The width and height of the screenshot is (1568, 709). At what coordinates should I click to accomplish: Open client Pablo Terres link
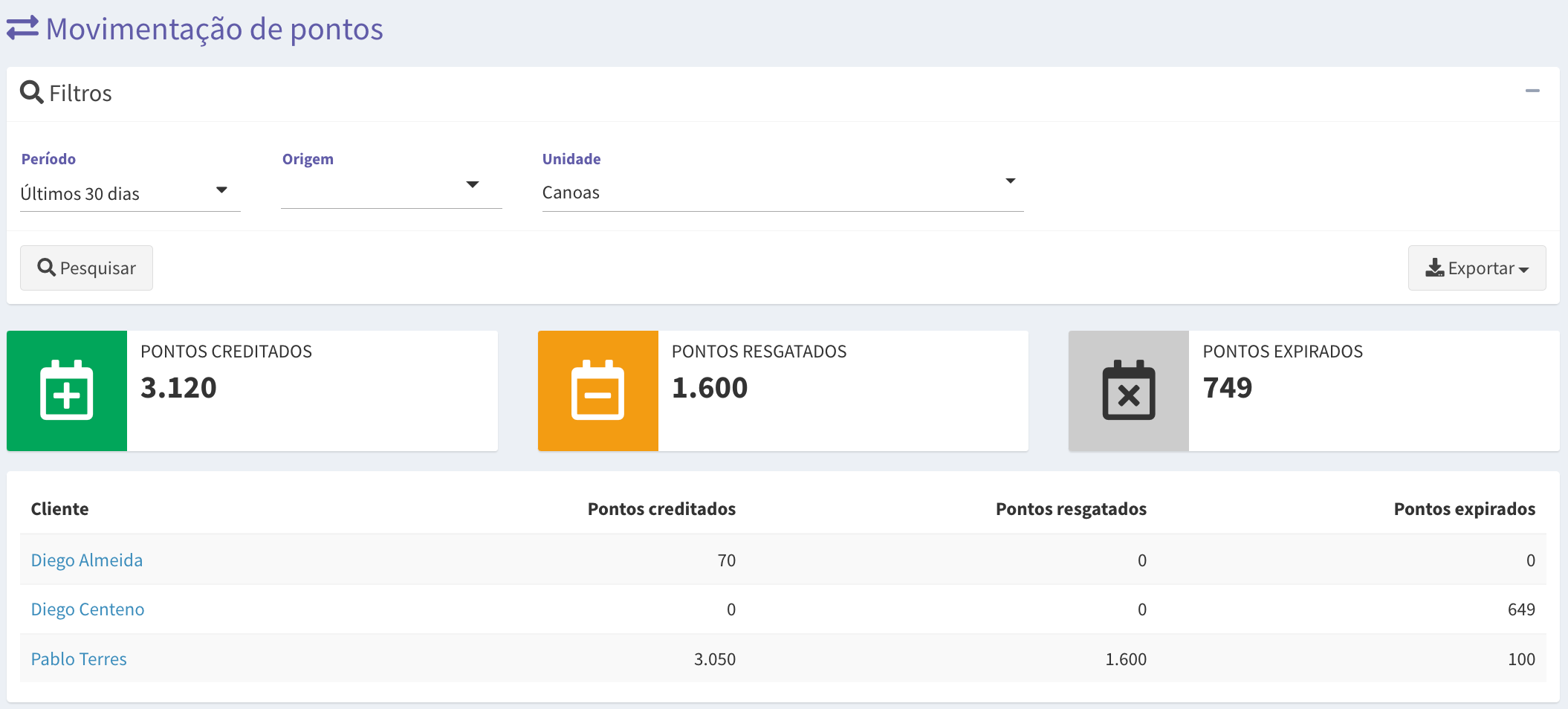pyautogui.click(x=79, y=659)
